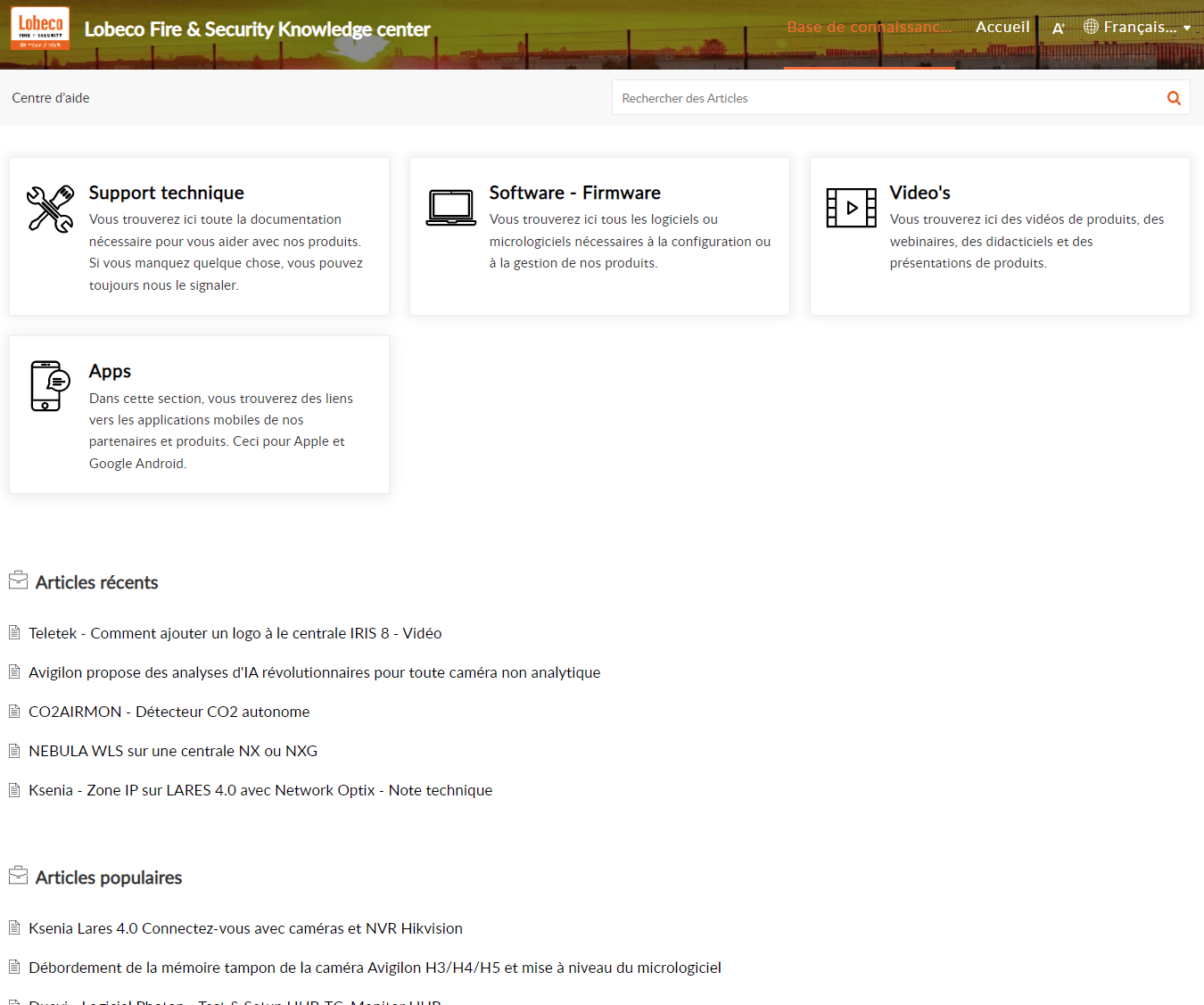Screen dimensions: 1204x1005
Task: Open the Teletek IRIS 8 logo article
Action: (x=235, y=633)
